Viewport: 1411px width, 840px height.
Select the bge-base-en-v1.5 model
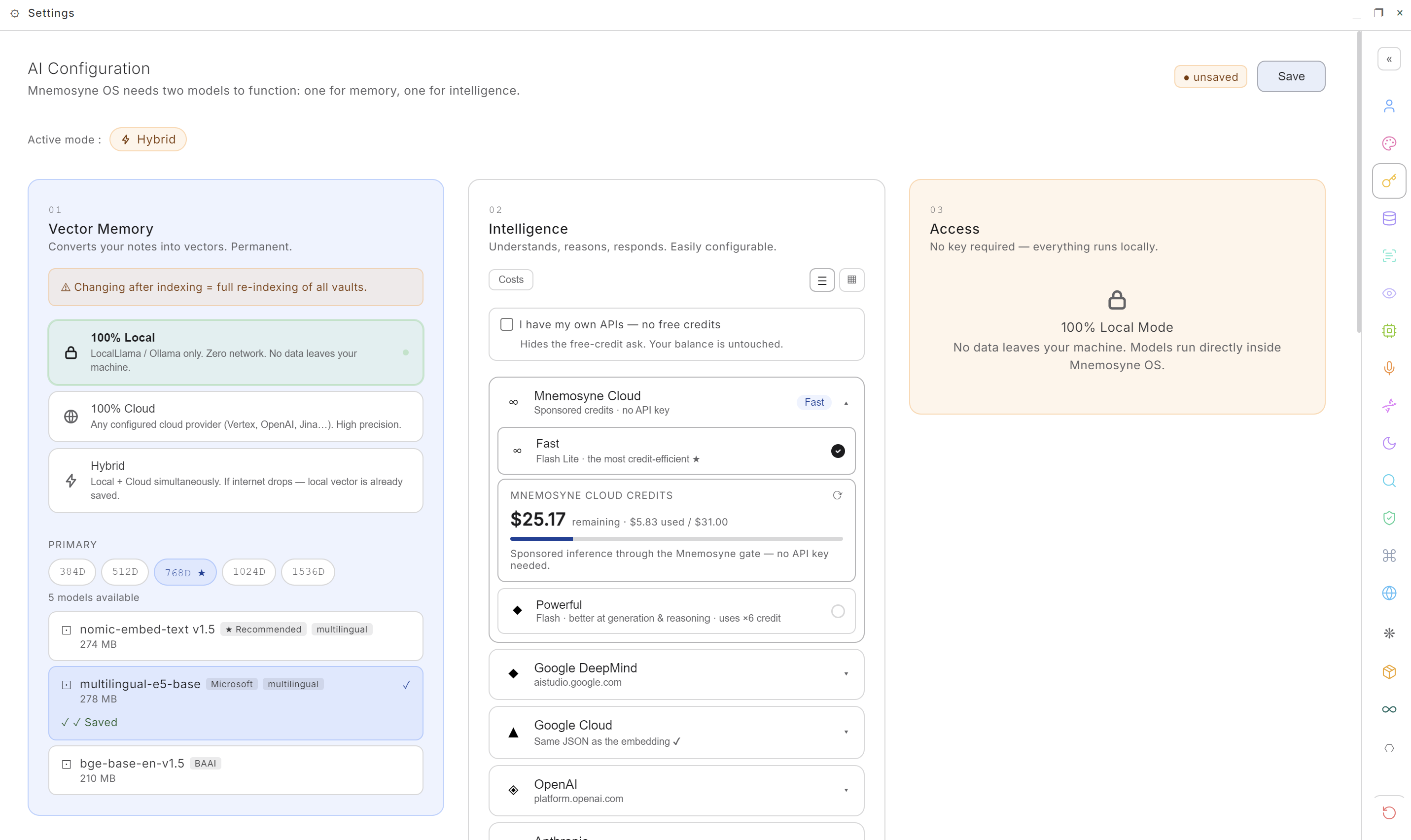tap(236, 770)
